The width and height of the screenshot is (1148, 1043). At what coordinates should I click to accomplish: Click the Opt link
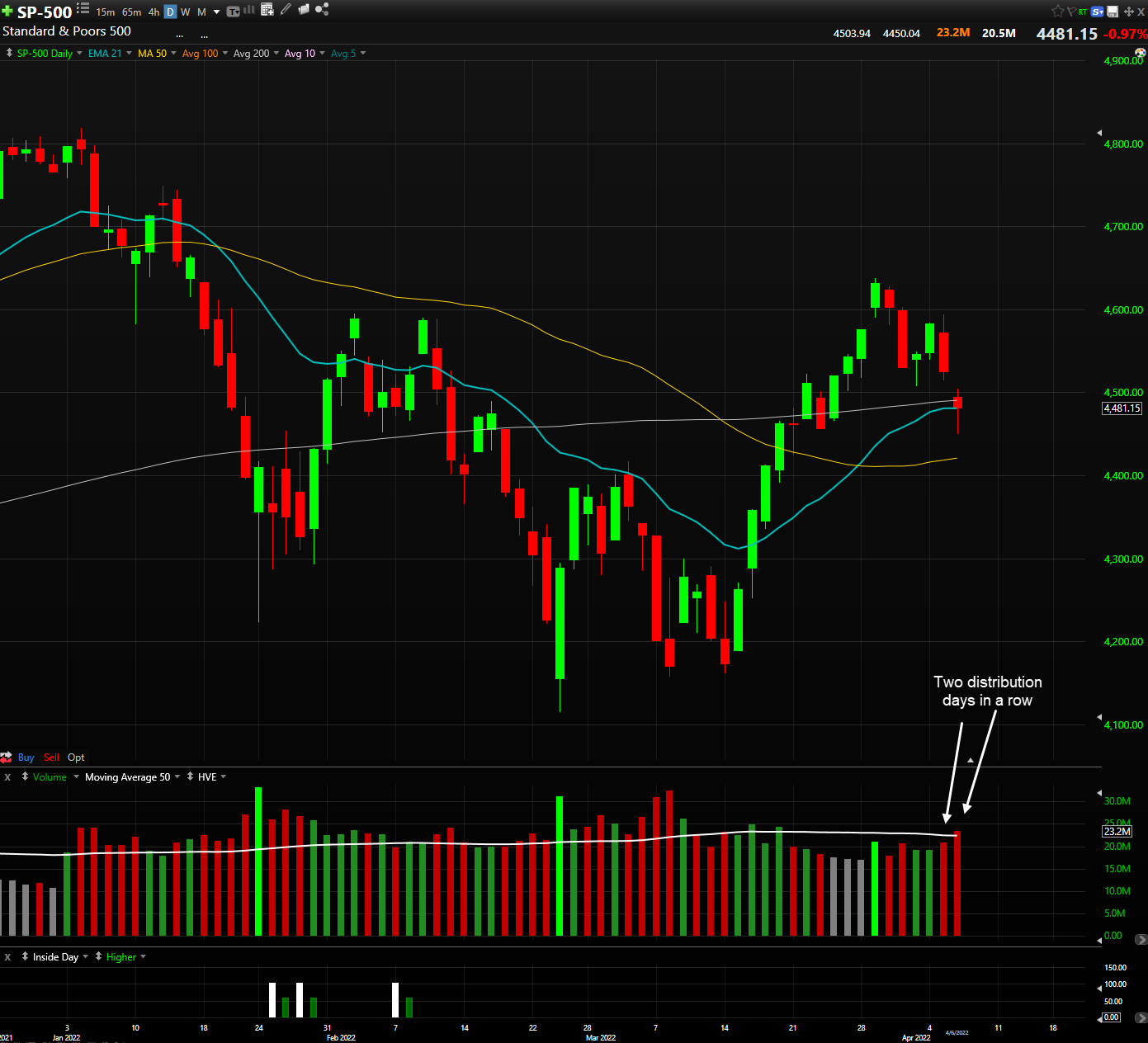[76, 757]
